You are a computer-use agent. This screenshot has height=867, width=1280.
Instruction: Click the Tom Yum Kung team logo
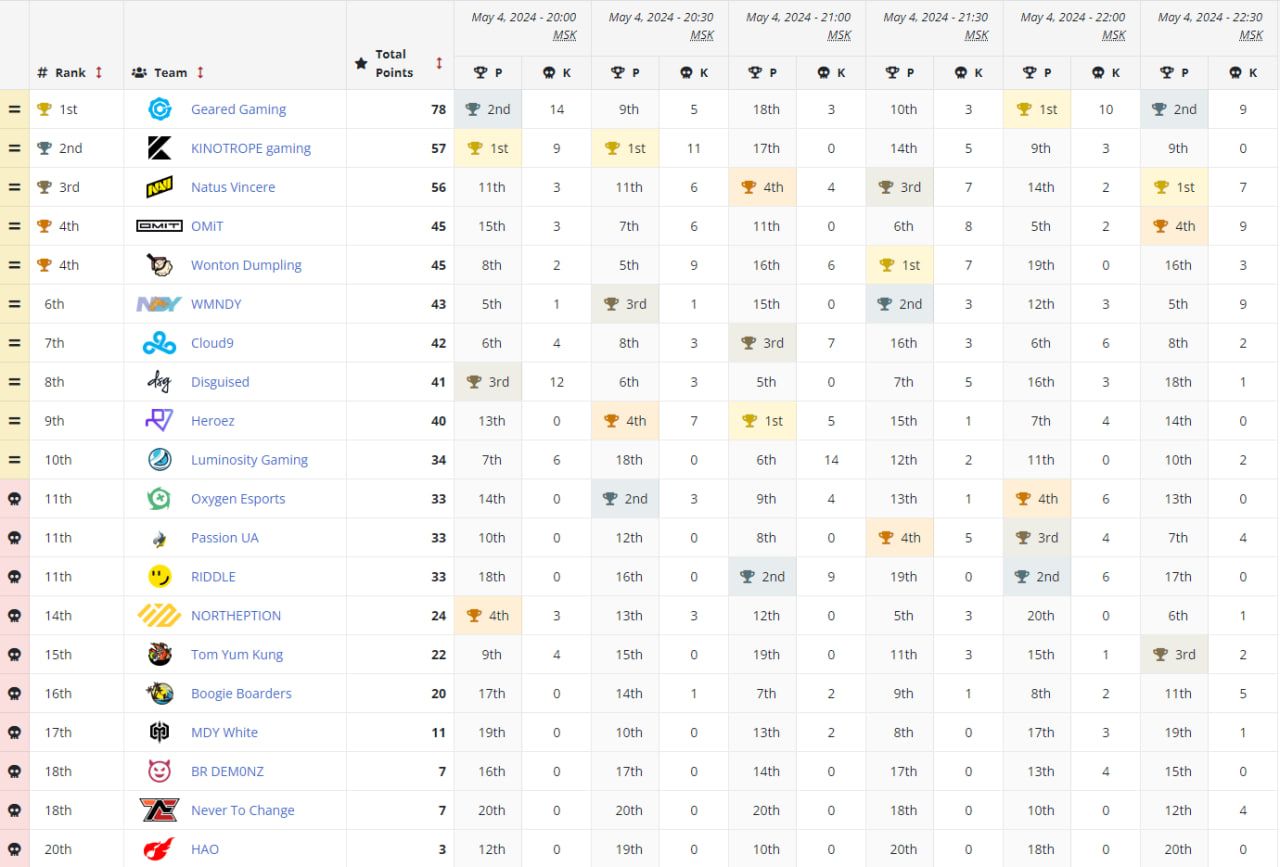tap(159, 655)
